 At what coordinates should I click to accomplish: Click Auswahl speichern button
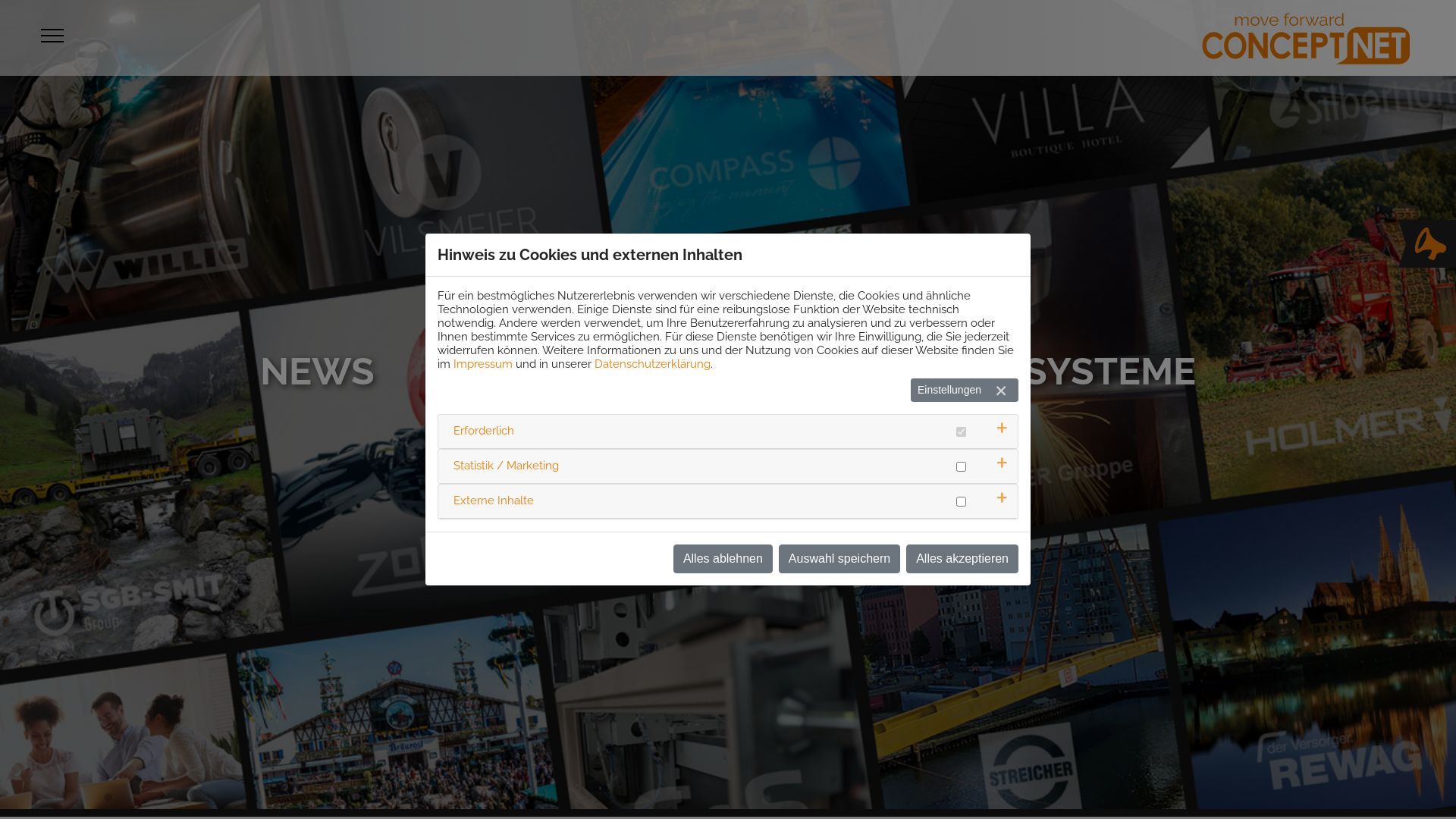coord(839,559)
